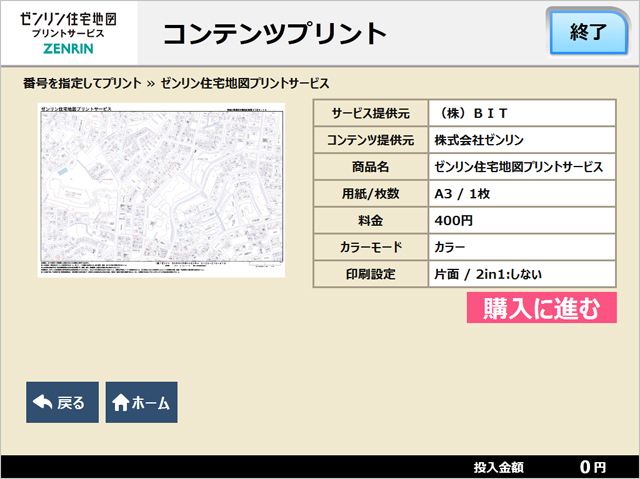This screenshot has width=640, height=479.
Task: Tap 購入に進む to proceed to purchase
Action: (542, 308)
